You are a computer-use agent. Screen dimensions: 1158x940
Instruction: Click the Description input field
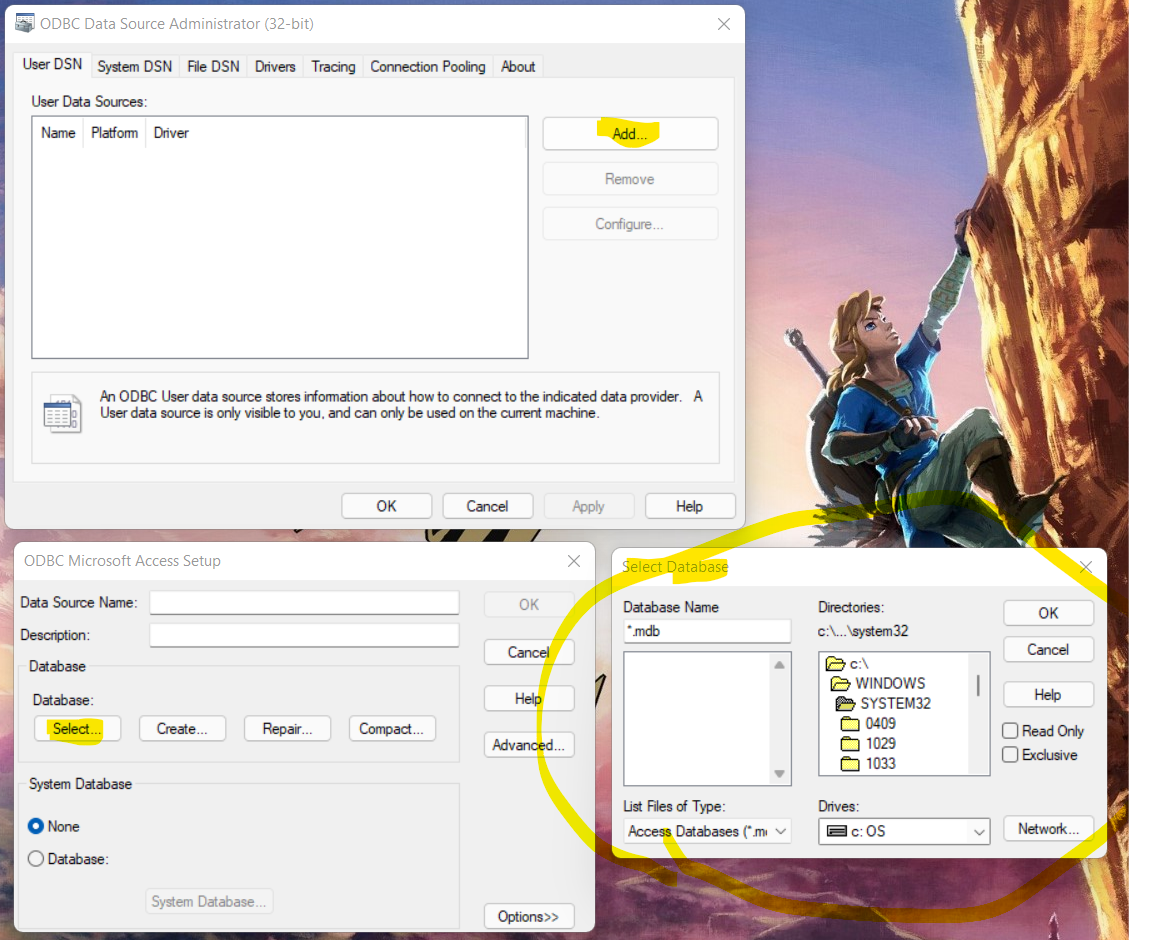[304, 635]
